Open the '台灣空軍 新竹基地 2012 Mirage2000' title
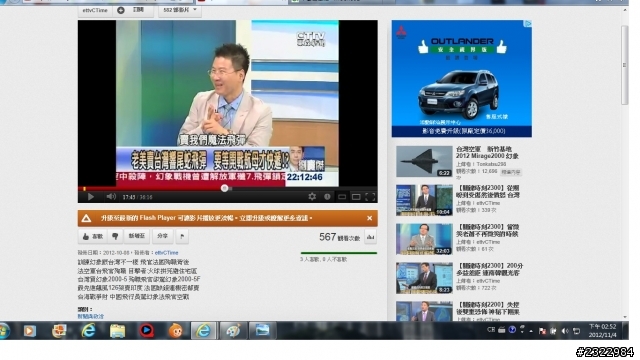This screenshot has width=640, height=360. [x=487, y=153]
